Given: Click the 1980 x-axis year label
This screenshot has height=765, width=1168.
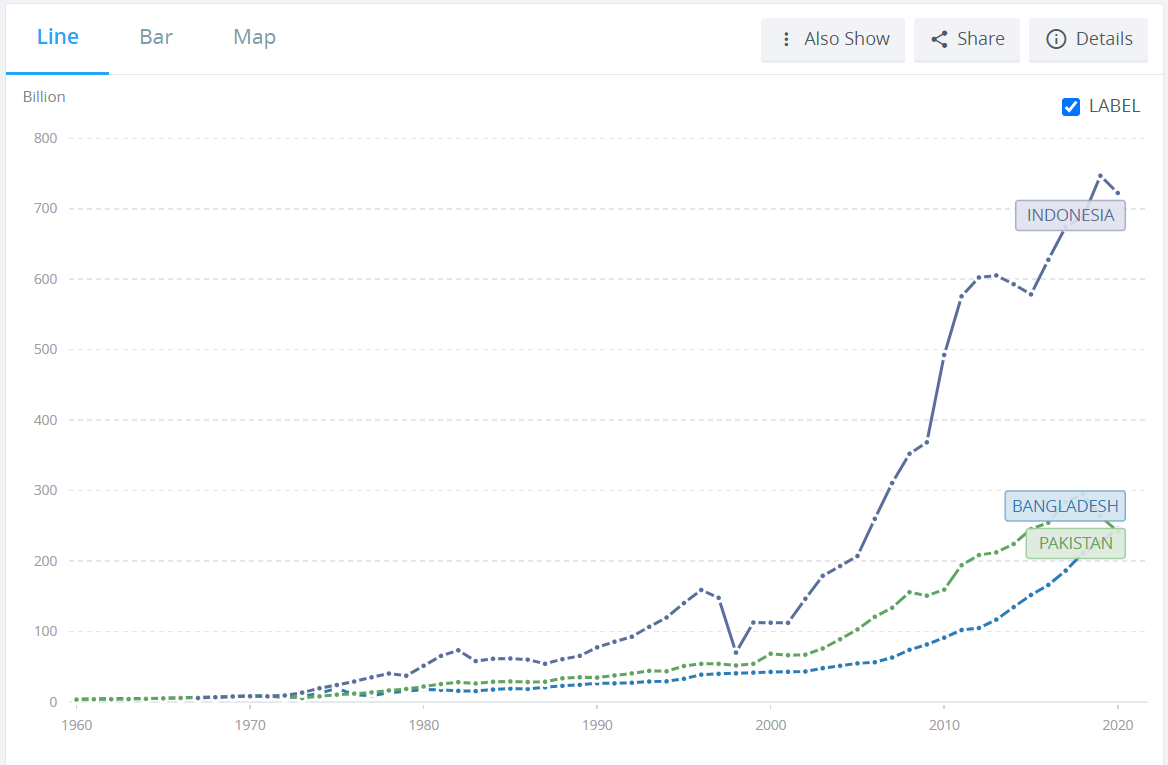Looking at the screenshot, I should coord(424,725).
